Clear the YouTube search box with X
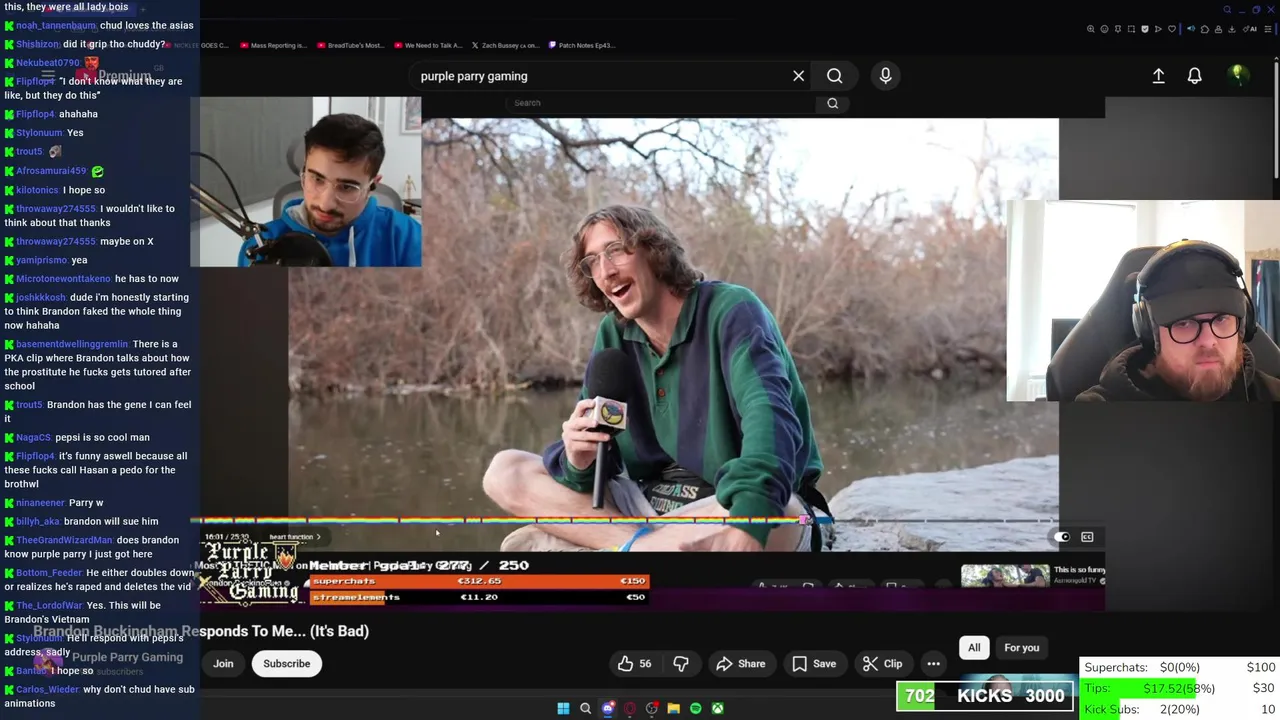The image size is (1280, 720). 798,76
